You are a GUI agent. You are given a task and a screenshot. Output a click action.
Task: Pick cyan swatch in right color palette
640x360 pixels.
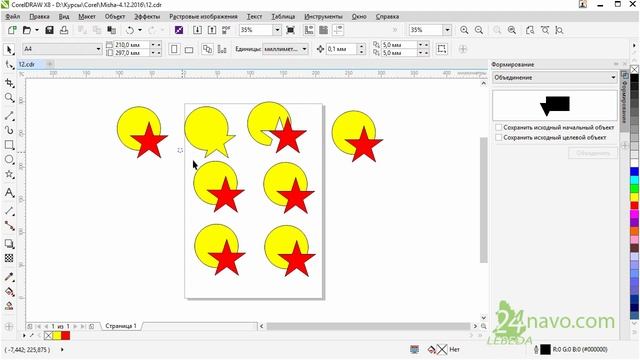point(634,180)
